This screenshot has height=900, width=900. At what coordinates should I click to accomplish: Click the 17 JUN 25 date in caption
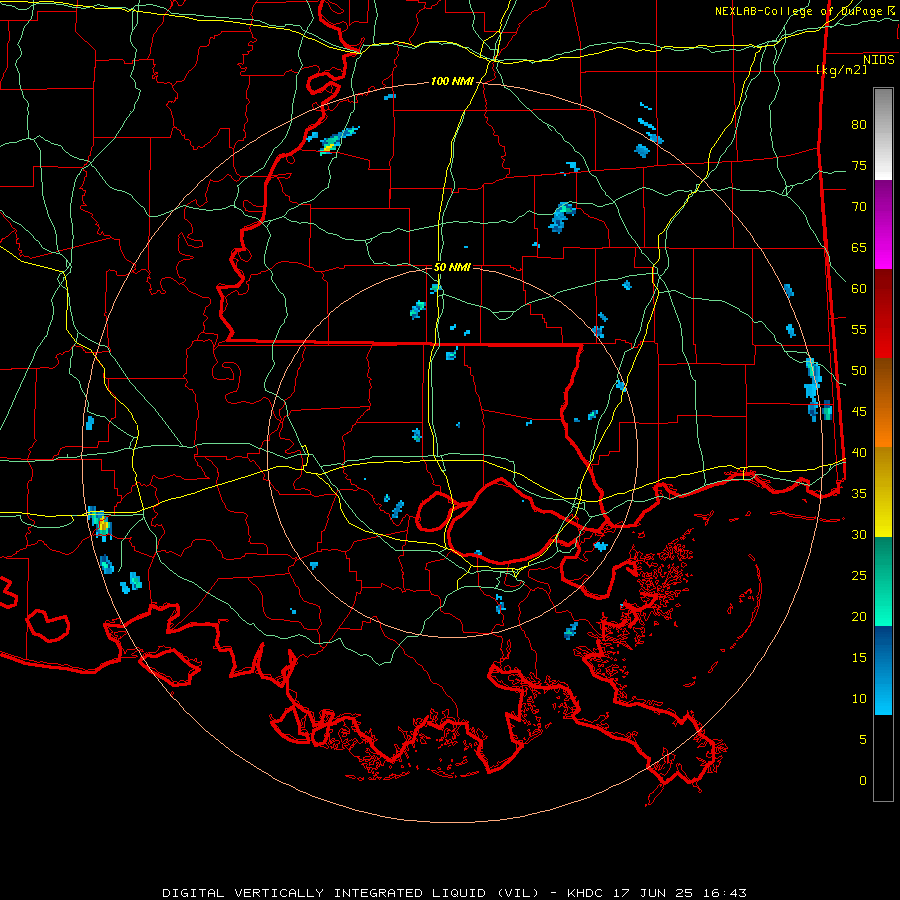coord(655,893)
